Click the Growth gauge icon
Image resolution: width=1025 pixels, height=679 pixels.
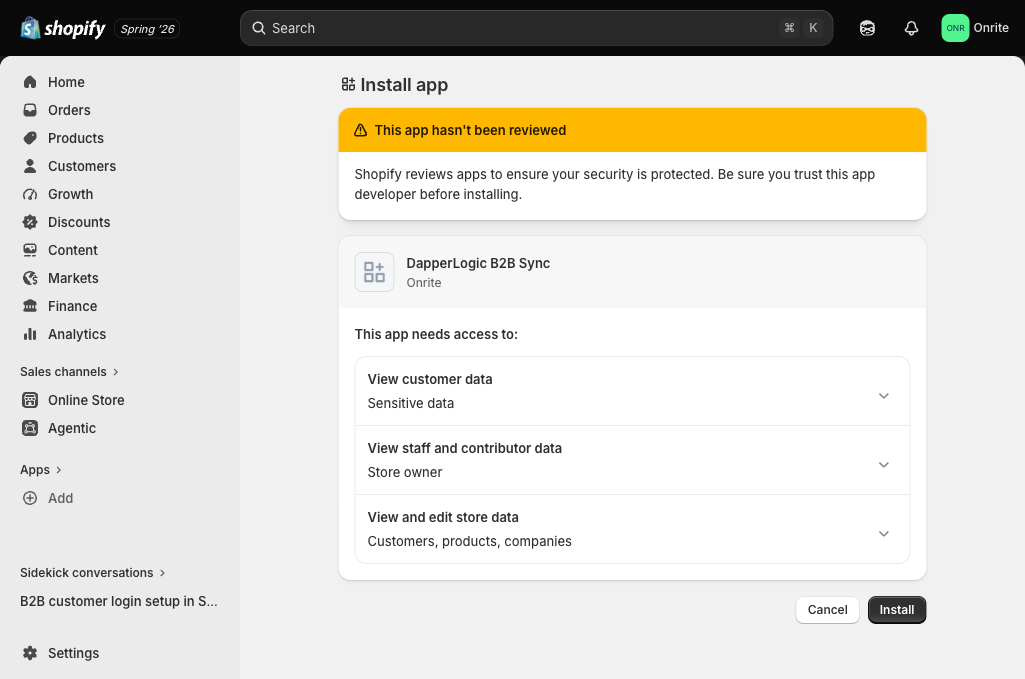(x=30, y=194)
